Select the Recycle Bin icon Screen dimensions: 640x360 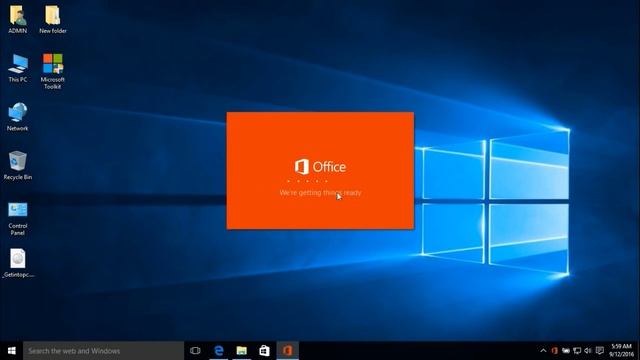pos(18,165)
